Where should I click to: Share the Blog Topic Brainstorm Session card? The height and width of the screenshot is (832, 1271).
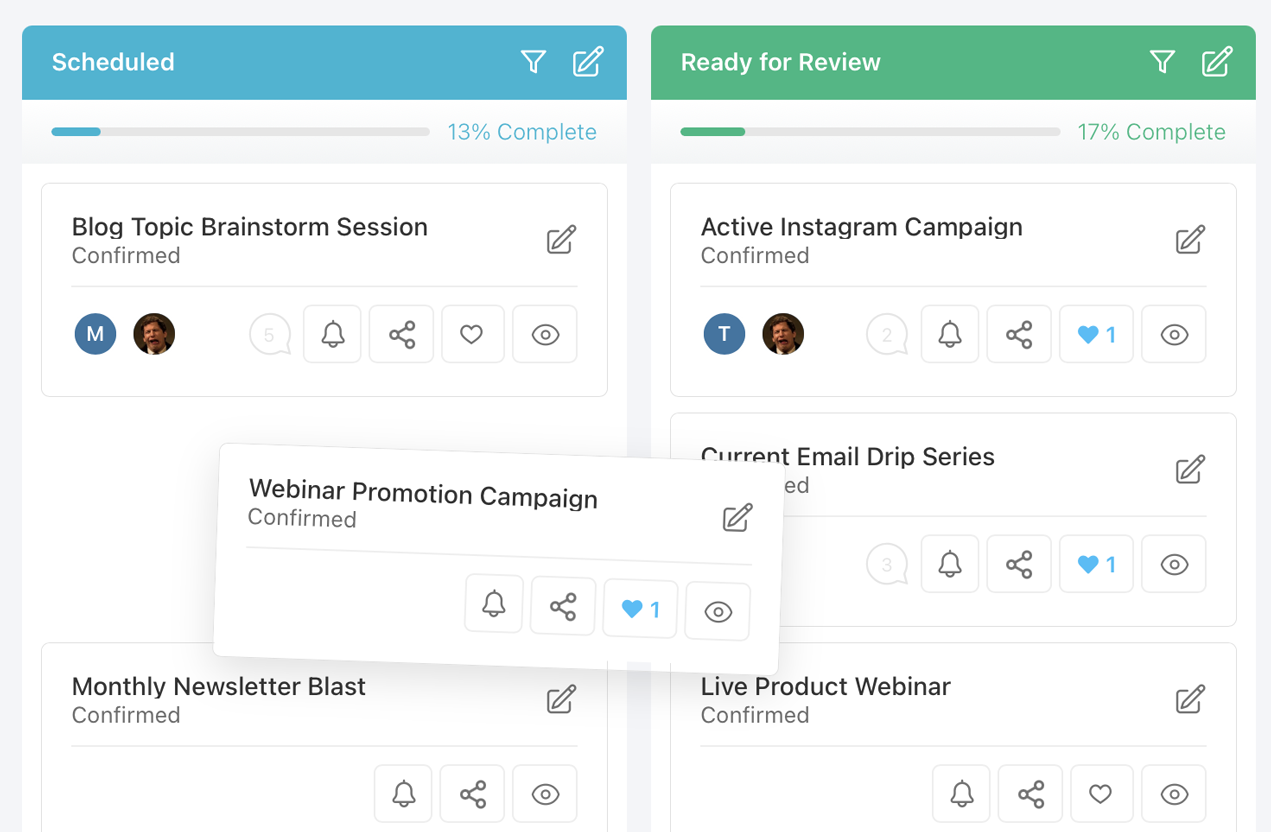[402, 334]
